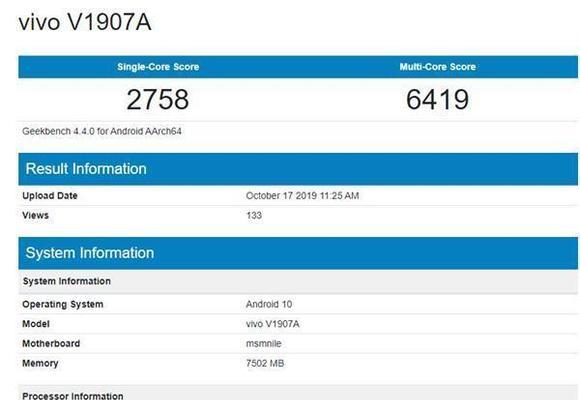Select the msmnile motherboard value
Screen dimensions: 580x400
point(263,343)
